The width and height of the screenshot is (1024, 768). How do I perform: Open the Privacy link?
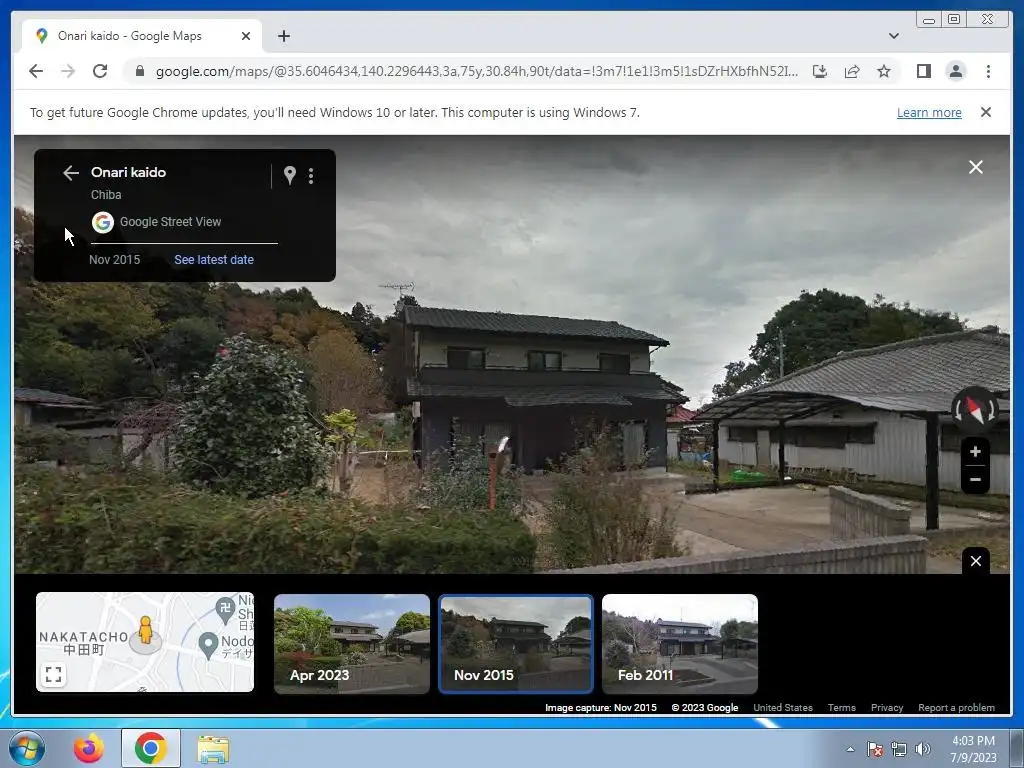pyautogui.click(x=886, y=707)
